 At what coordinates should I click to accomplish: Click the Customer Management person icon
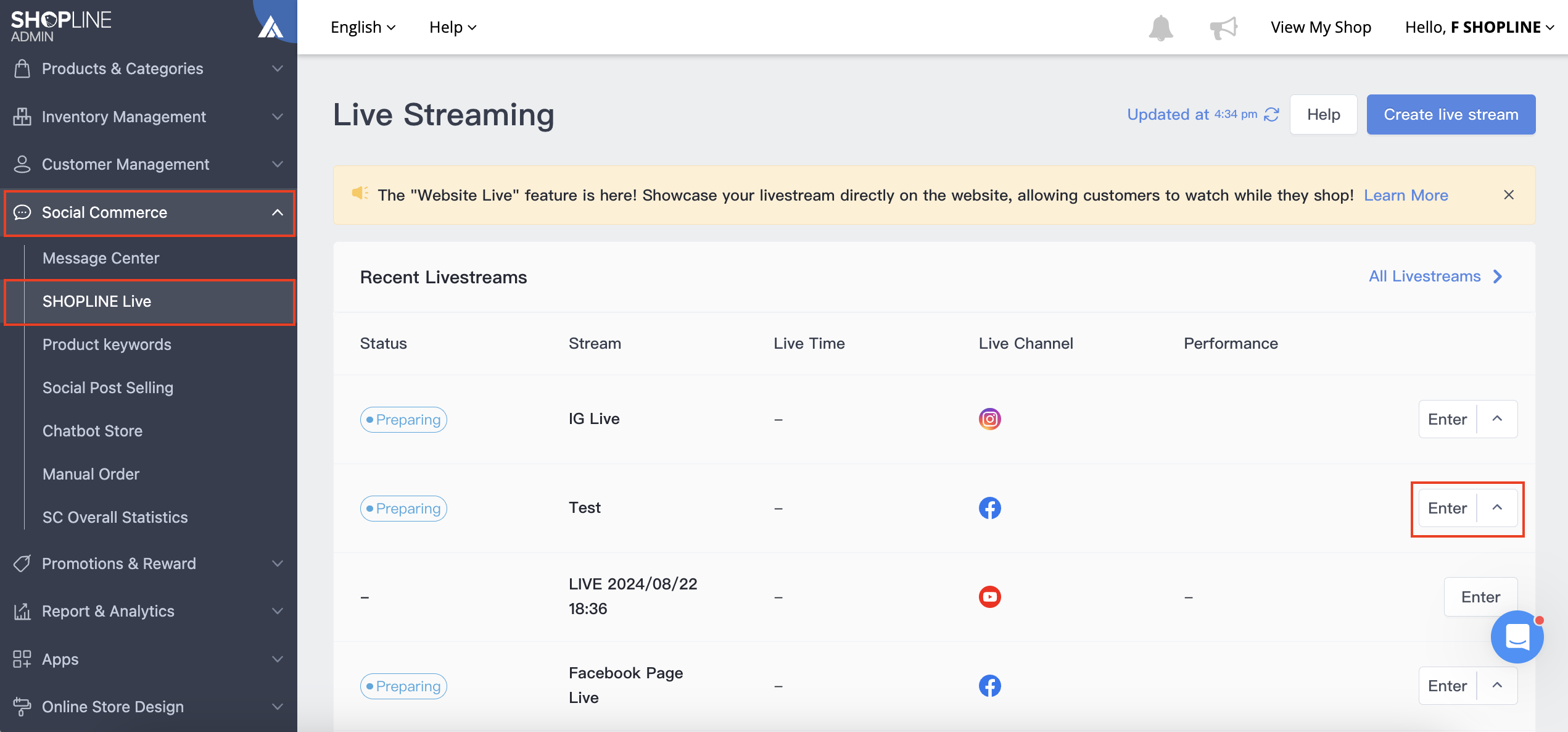(x=22, y=164)
